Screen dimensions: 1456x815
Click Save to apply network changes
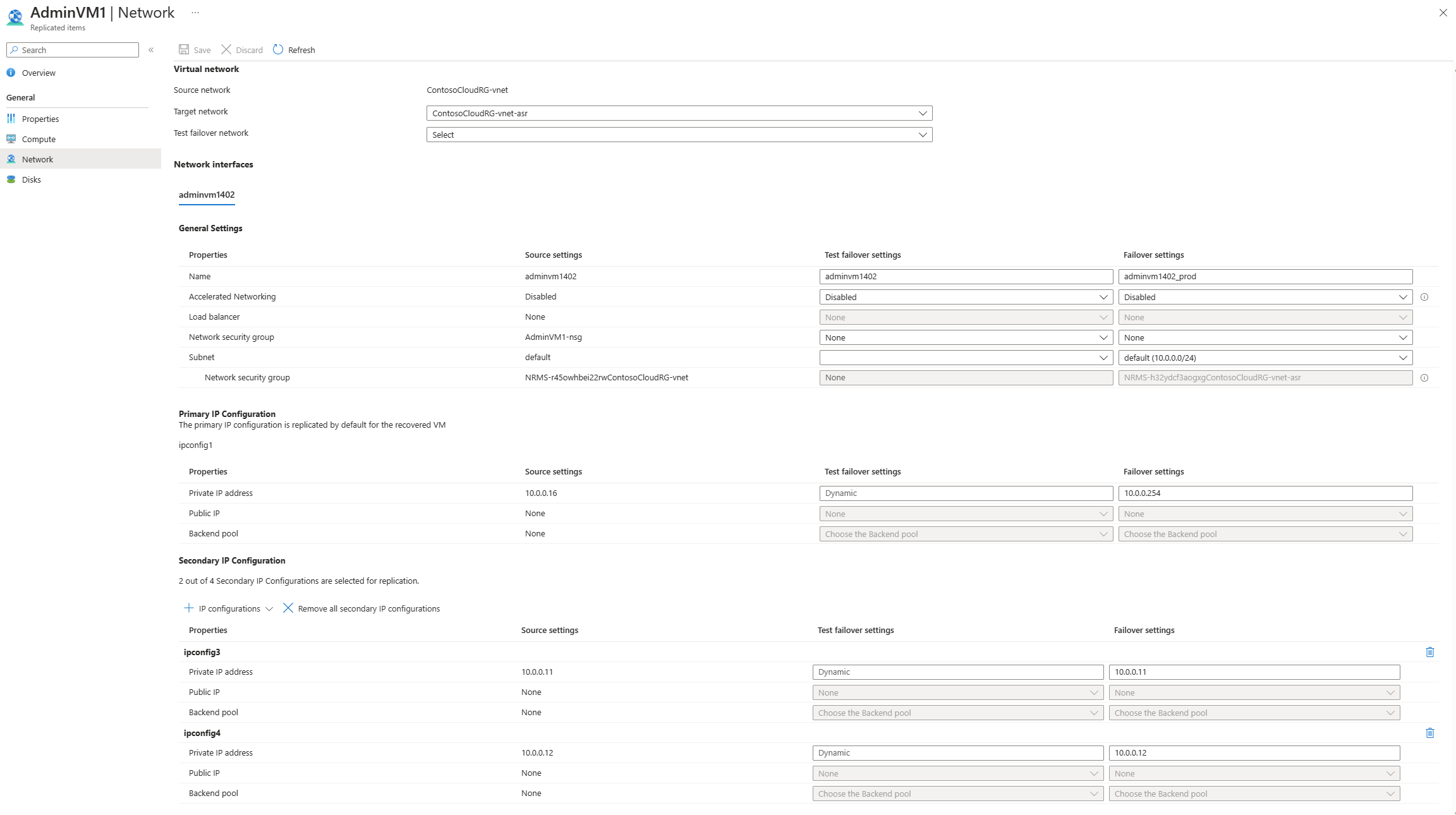point(196,49)
